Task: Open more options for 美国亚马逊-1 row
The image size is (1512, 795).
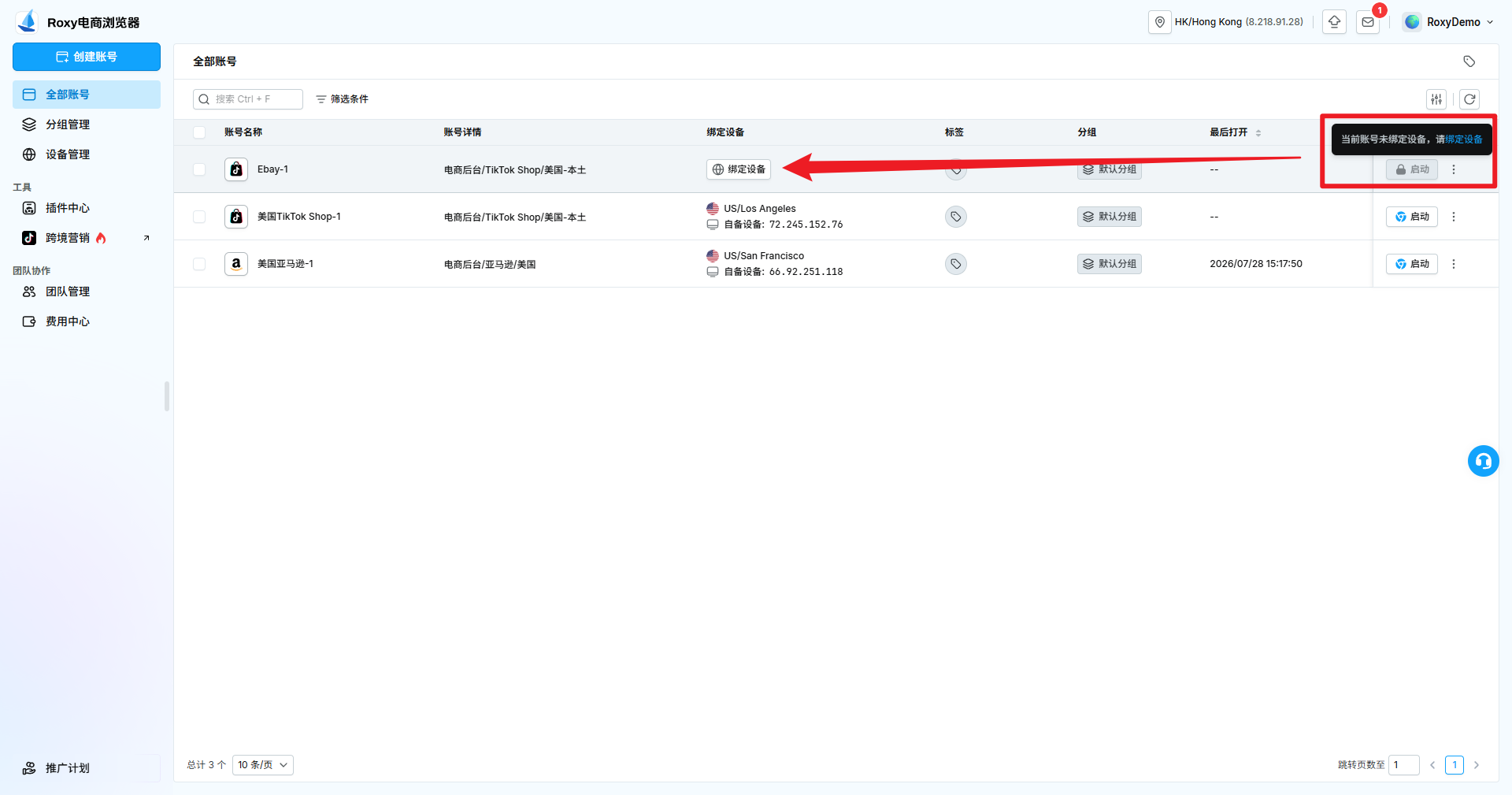Action: (1454, 264)
